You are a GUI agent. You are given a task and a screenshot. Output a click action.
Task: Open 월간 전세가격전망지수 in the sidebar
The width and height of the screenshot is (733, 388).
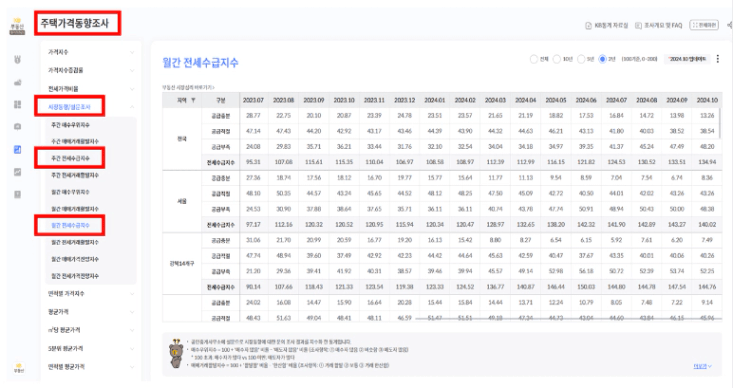[x=75, y=276]
